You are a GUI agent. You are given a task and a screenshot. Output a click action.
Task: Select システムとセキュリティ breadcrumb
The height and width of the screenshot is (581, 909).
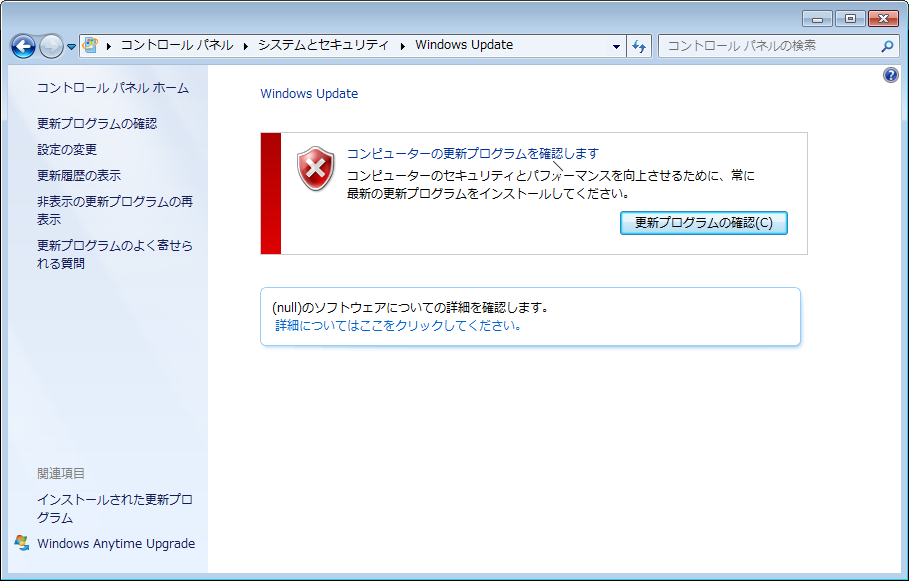tap(323, 45)
